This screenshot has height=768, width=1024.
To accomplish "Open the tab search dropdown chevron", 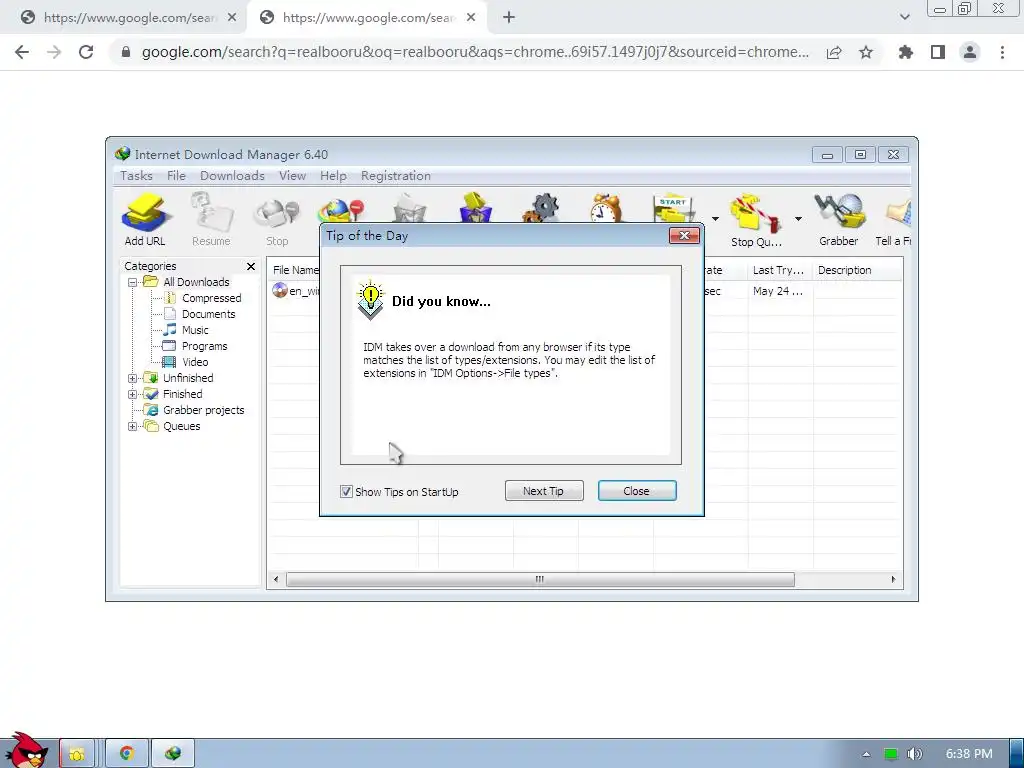I will point(904,18).
